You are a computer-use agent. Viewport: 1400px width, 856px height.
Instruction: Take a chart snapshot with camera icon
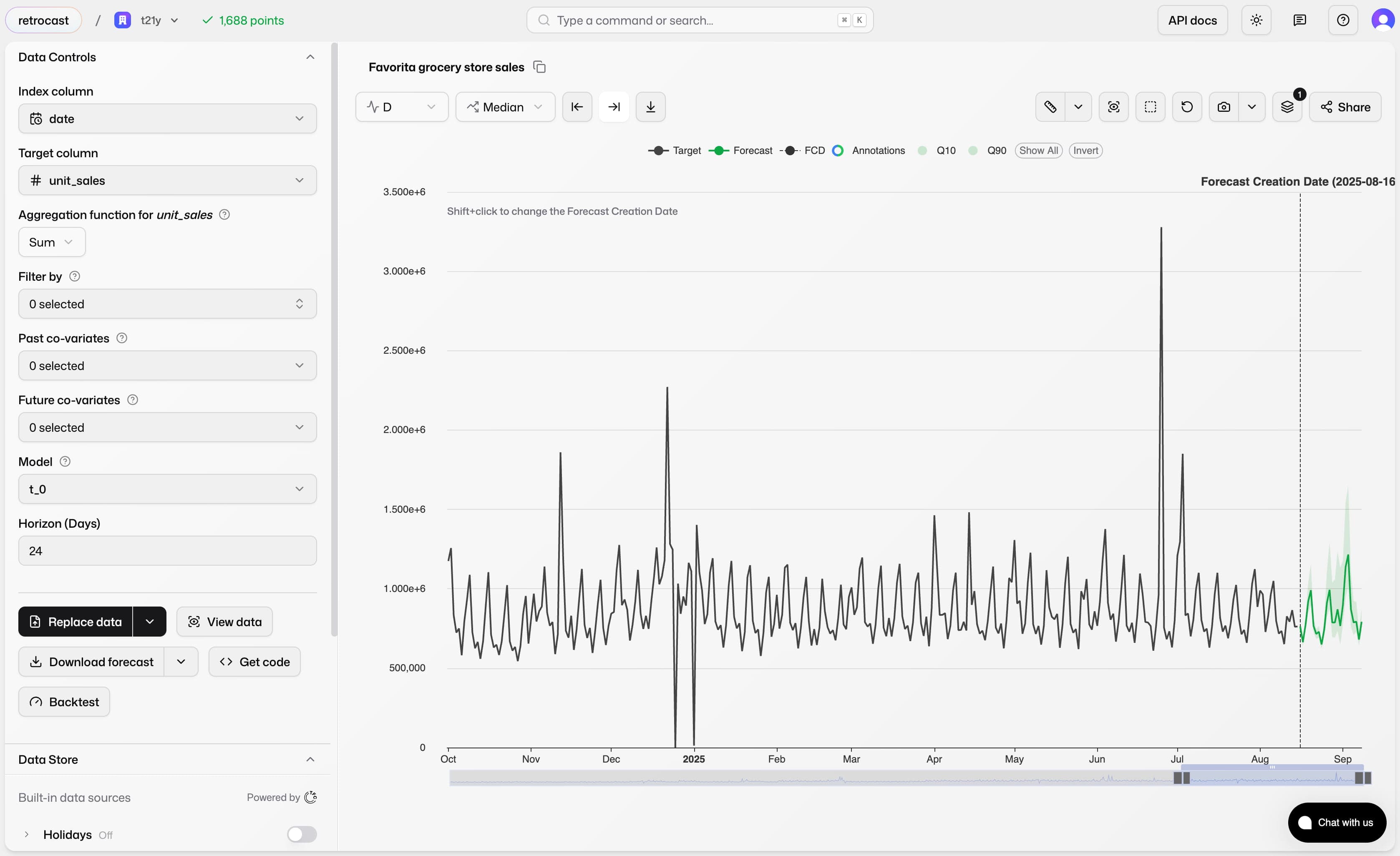tap(1224, 107)
